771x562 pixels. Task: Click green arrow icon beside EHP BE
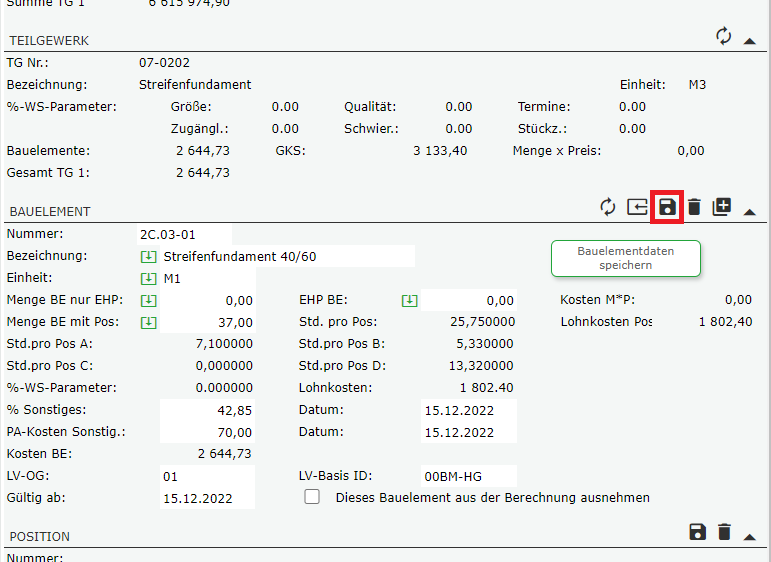pyautogui.click(x=410, y=300)
